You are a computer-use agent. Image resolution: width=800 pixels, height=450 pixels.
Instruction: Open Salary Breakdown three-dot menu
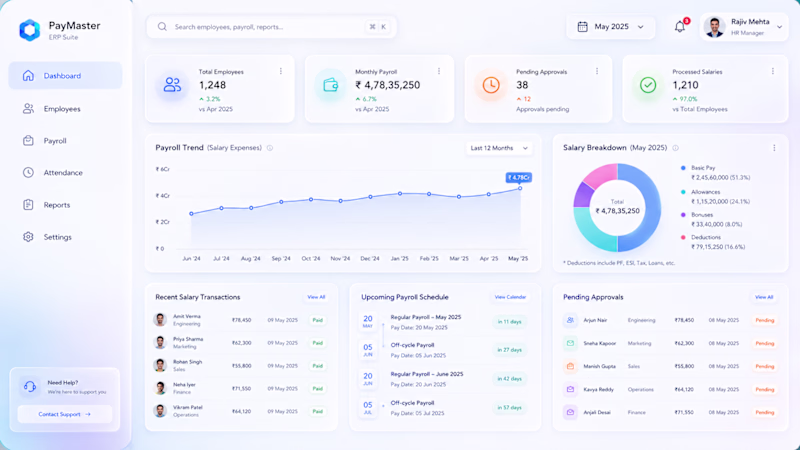(774, 148)
